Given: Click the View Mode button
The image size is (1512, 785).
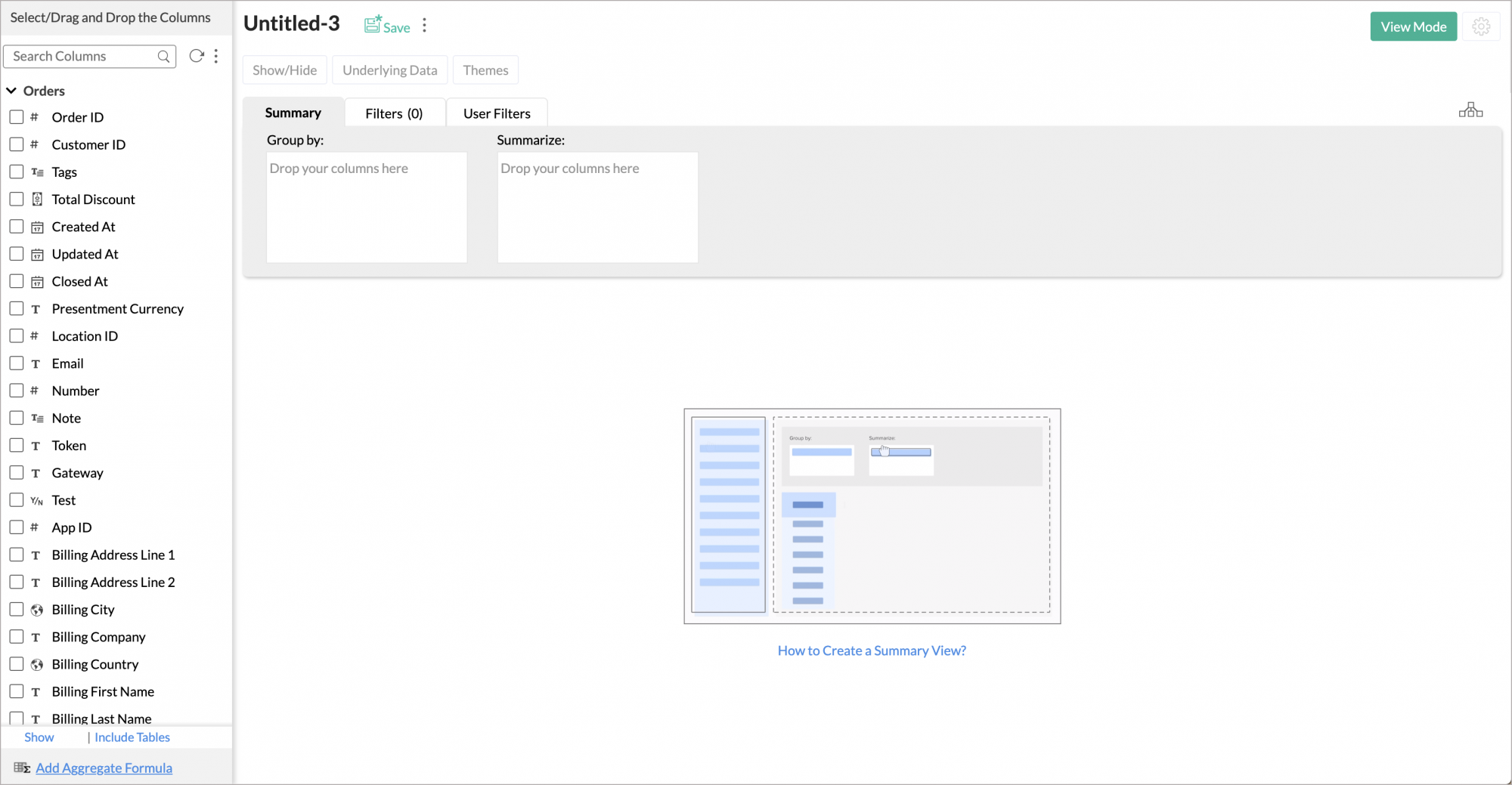Looking at the screenshot, I should pyautogui.click(x=1413, y=26).
